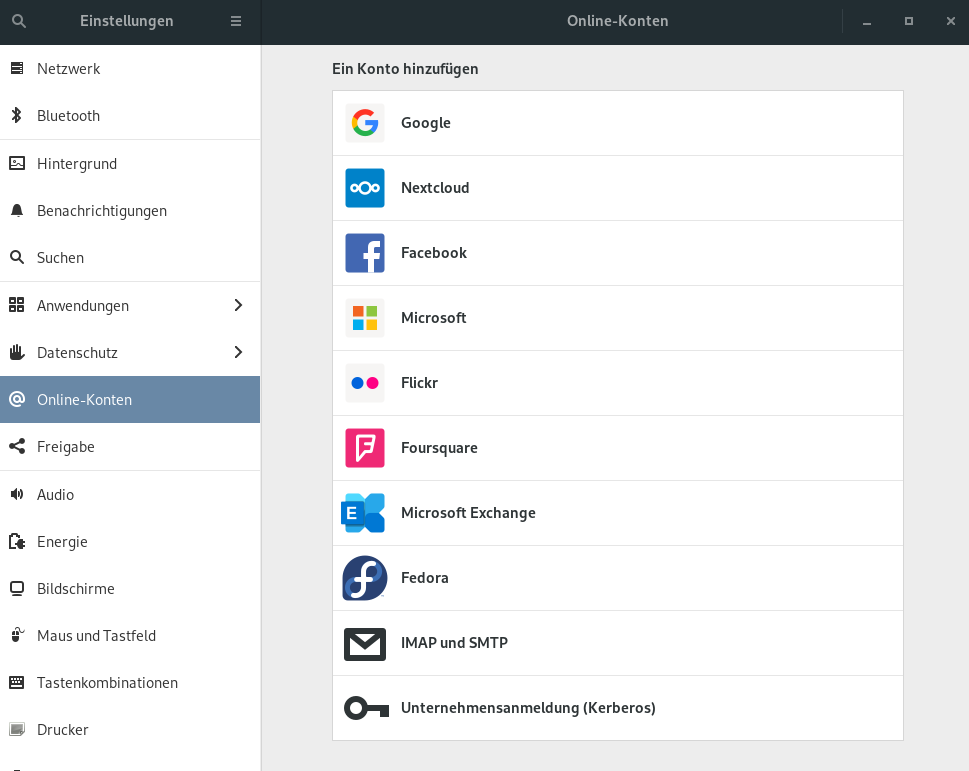Open the settings search magnifier icon
This screenshot has width=969, height=771.
[19, 21]
